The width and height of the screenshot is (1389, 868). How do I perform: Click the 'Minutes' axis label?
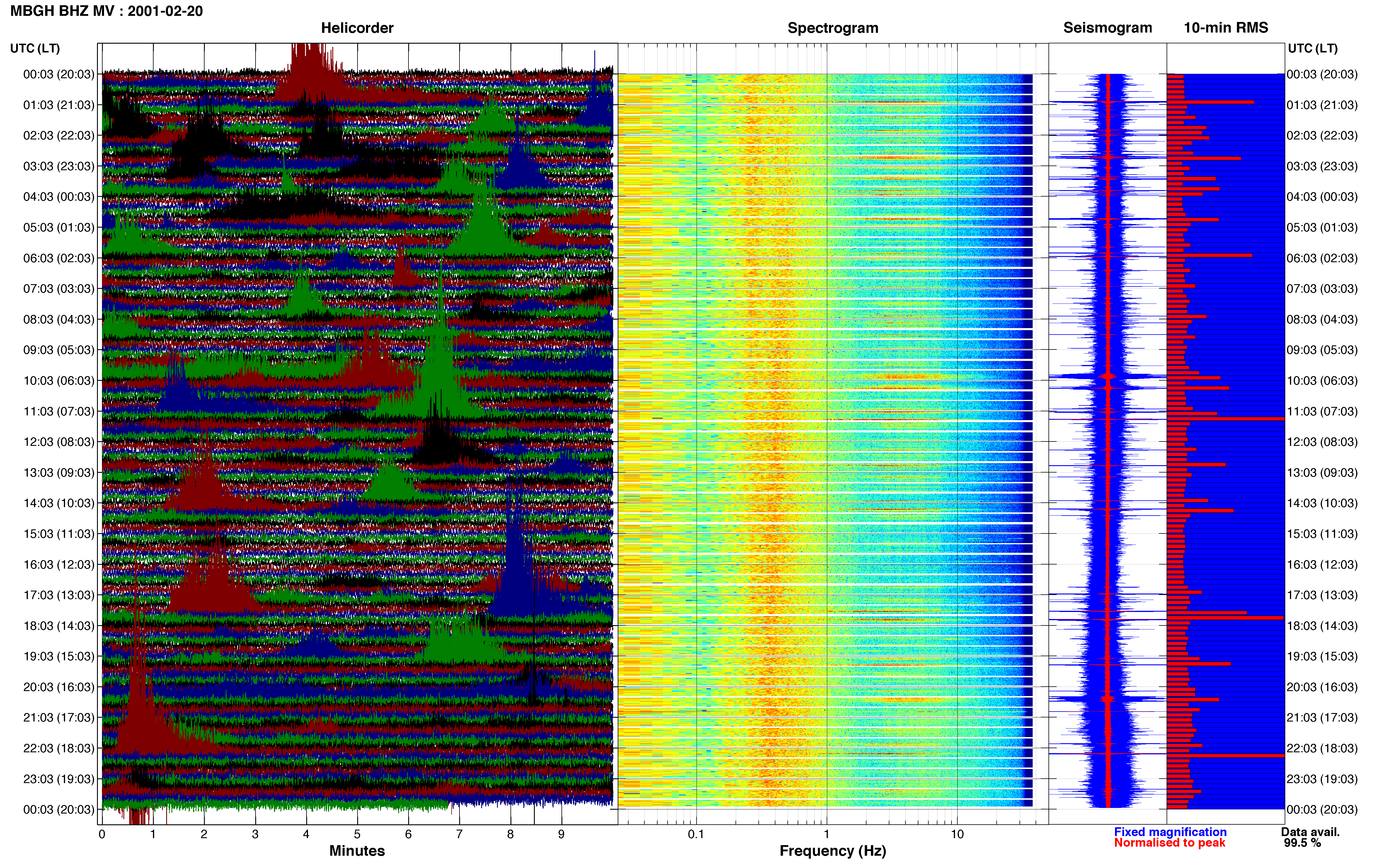[x=357, y=851]
